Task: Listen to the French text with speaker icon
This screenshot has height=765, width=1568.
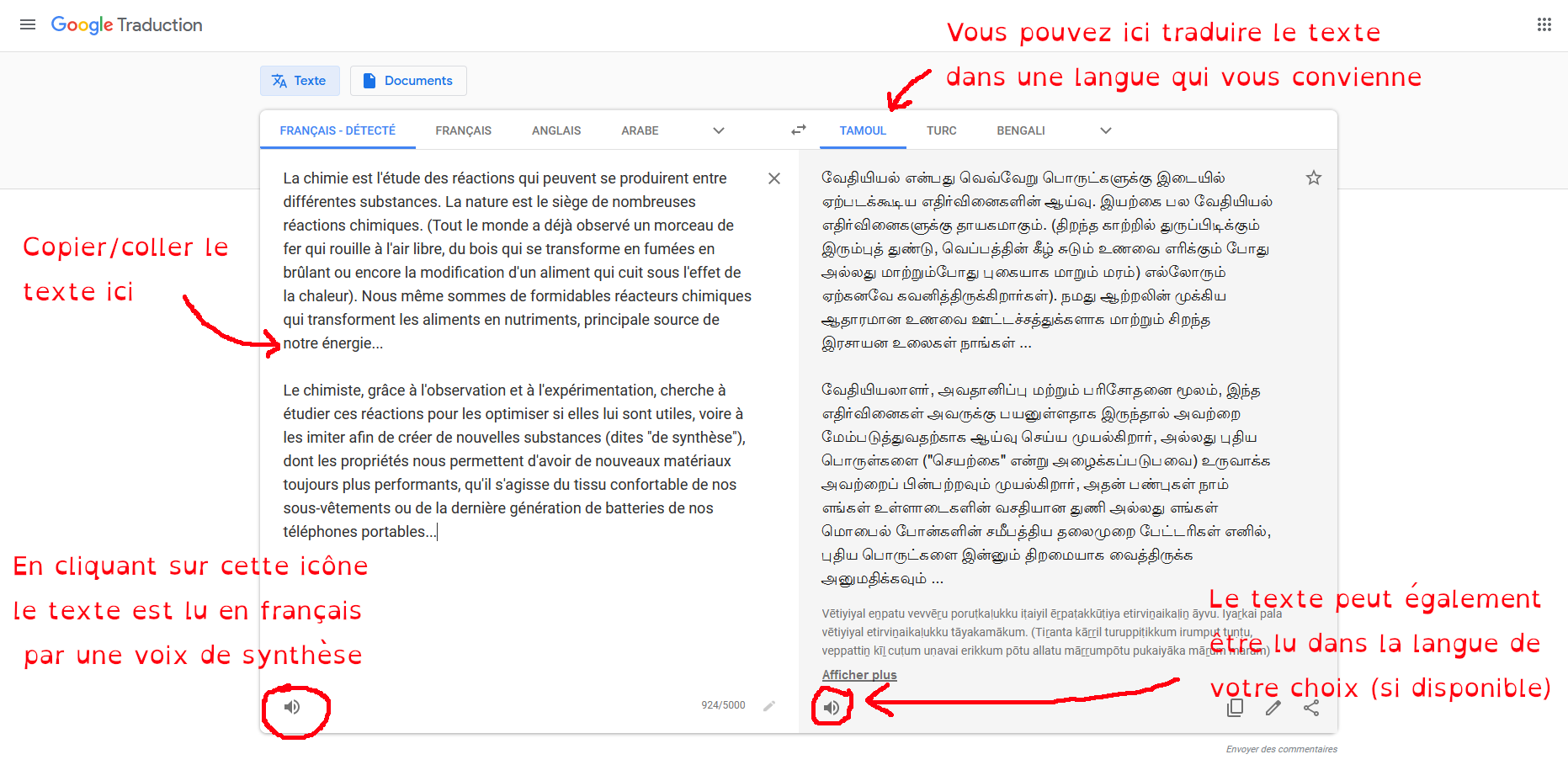Action: [x=293, y=708]
